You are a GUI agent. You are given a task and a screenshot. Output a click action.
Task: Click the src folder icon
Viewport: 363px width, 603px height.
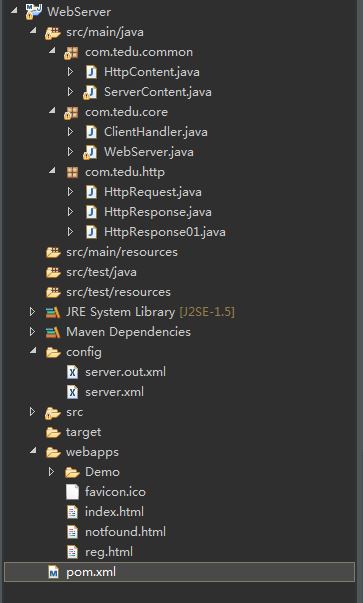53,413
